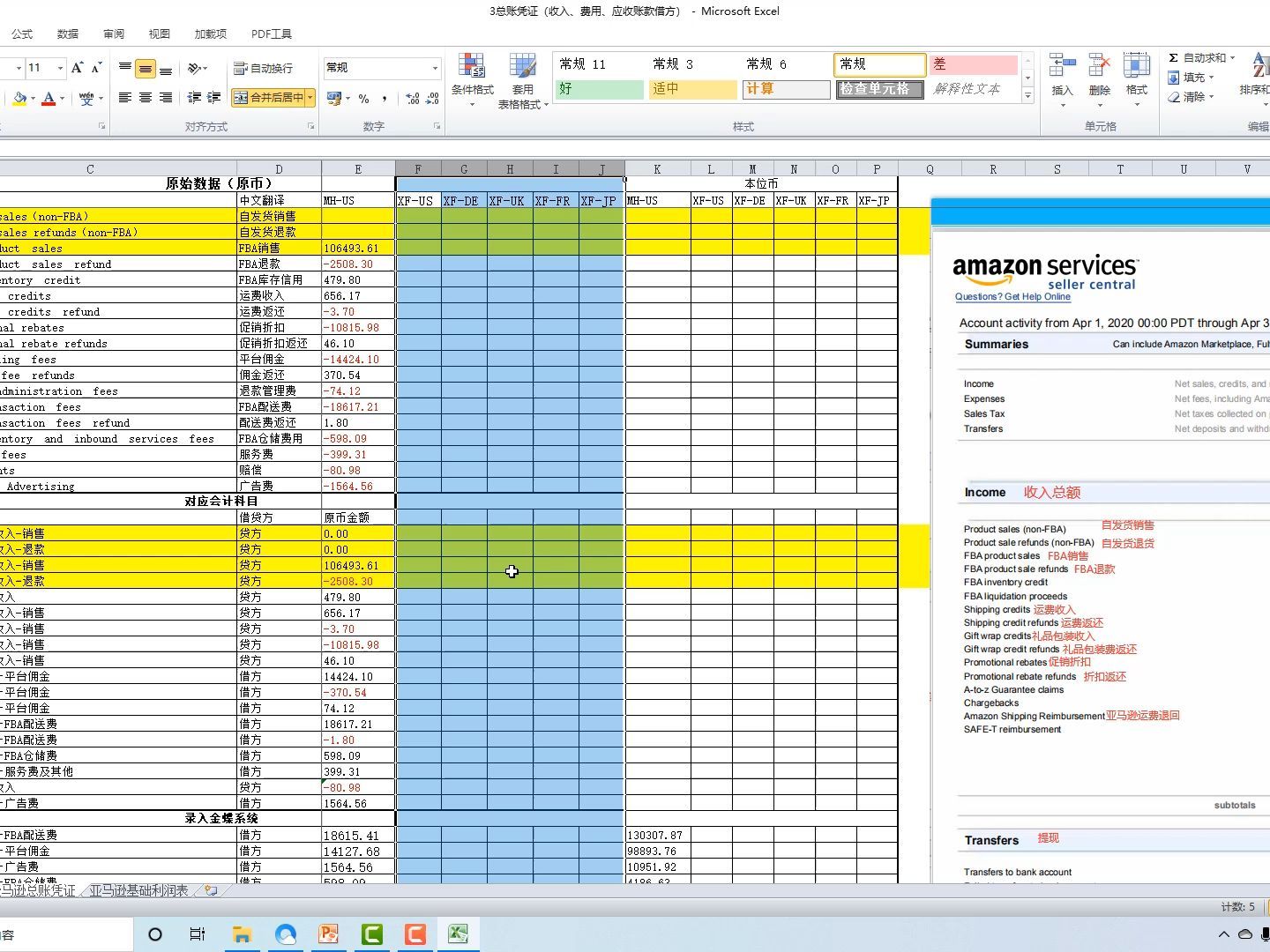Toggle Wrap Text (自动换行)
1270x952 pixels.
point(264,68)
